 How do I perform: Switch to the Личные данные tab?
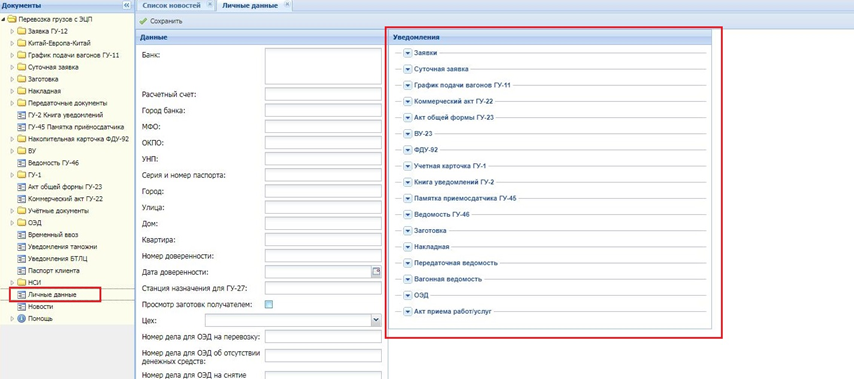249,5
